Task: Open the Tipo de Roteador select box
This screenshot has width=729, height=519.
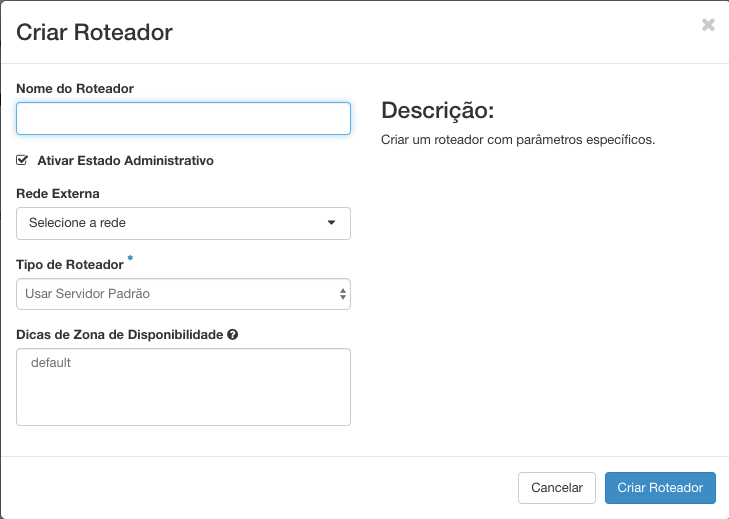Action: pyautogui.click(x=183, y=294)
